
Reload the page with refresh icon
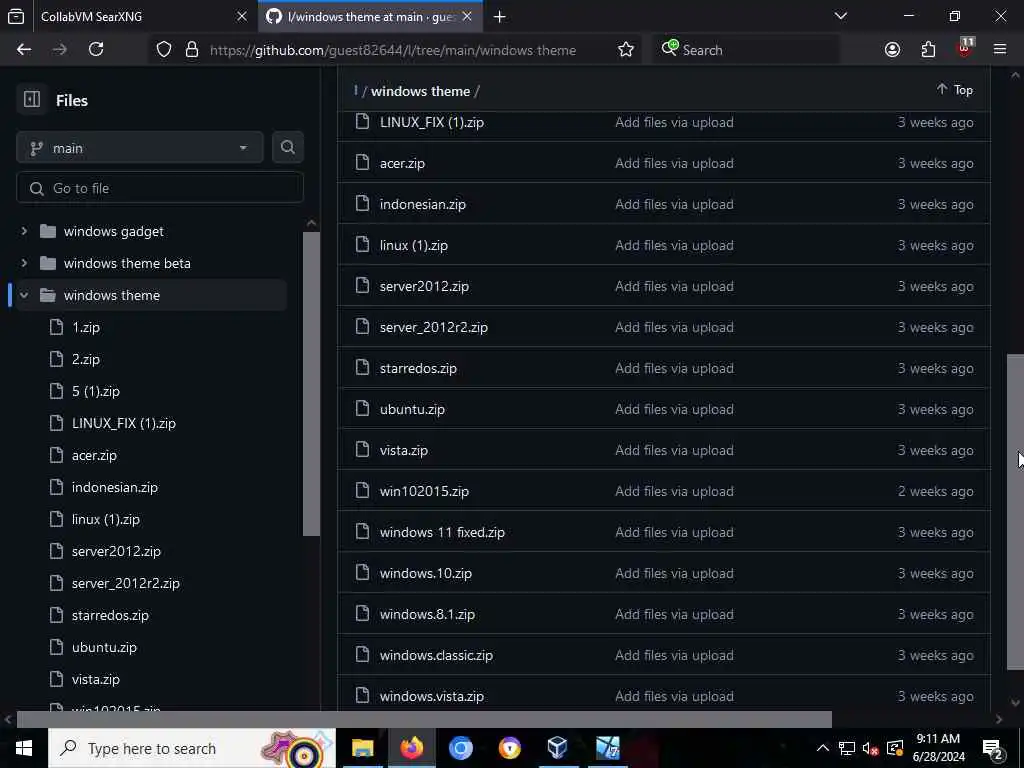coord(96,50)
